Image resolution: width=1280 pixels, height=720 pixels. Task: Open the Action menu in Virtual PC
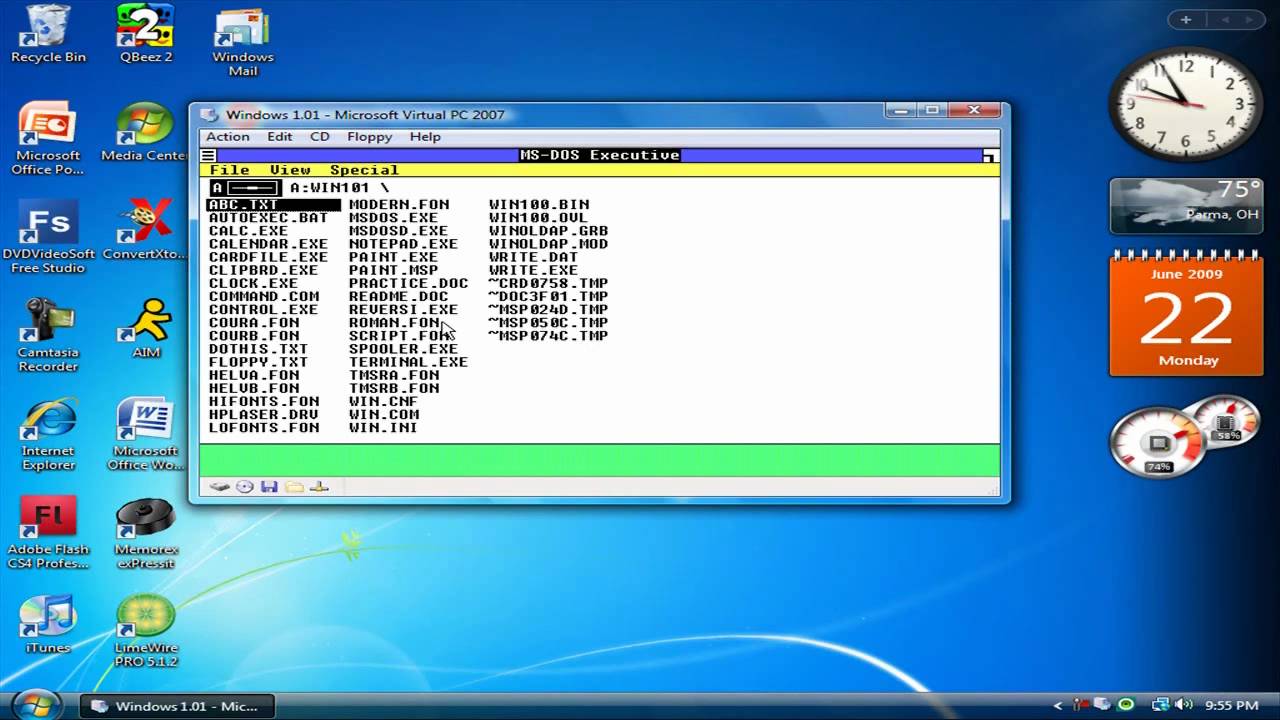(x=228, y=137)
